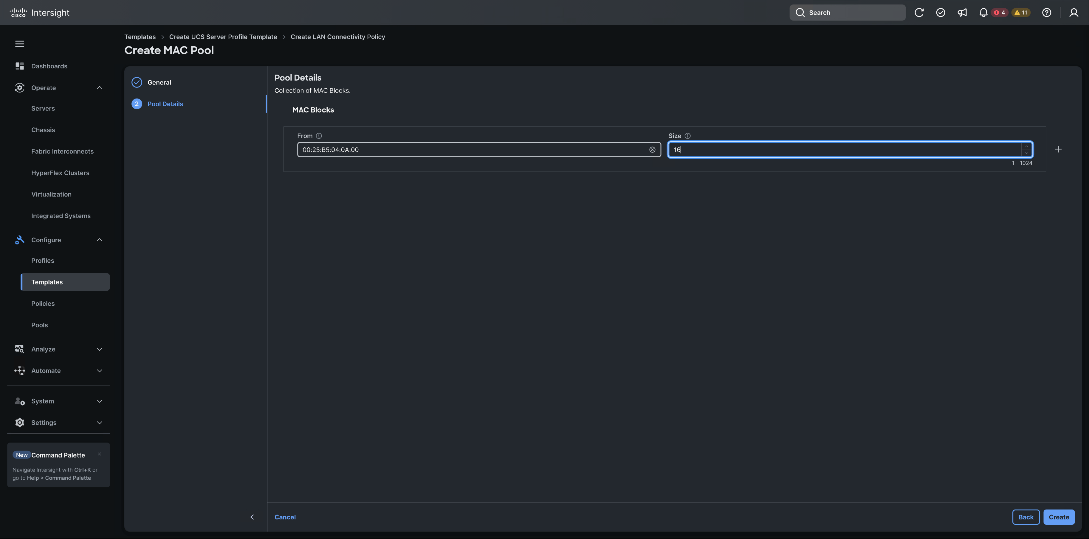Open the hamburger navigation menu
Image resolution: width=1089 pixels, height=539 pixels.
19,44
